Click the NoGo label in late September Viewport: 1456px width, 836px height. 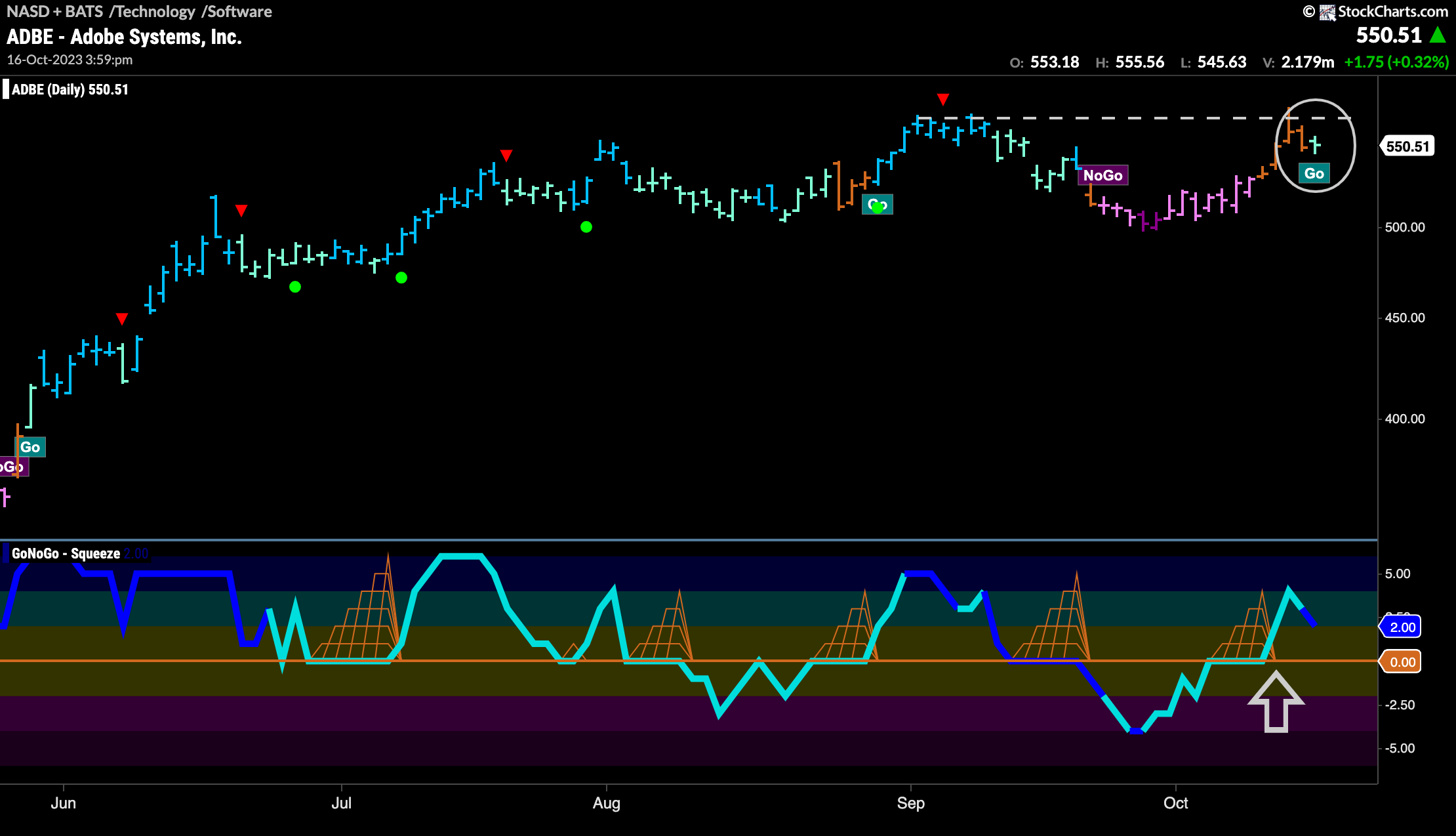(x=1102, y=175)
